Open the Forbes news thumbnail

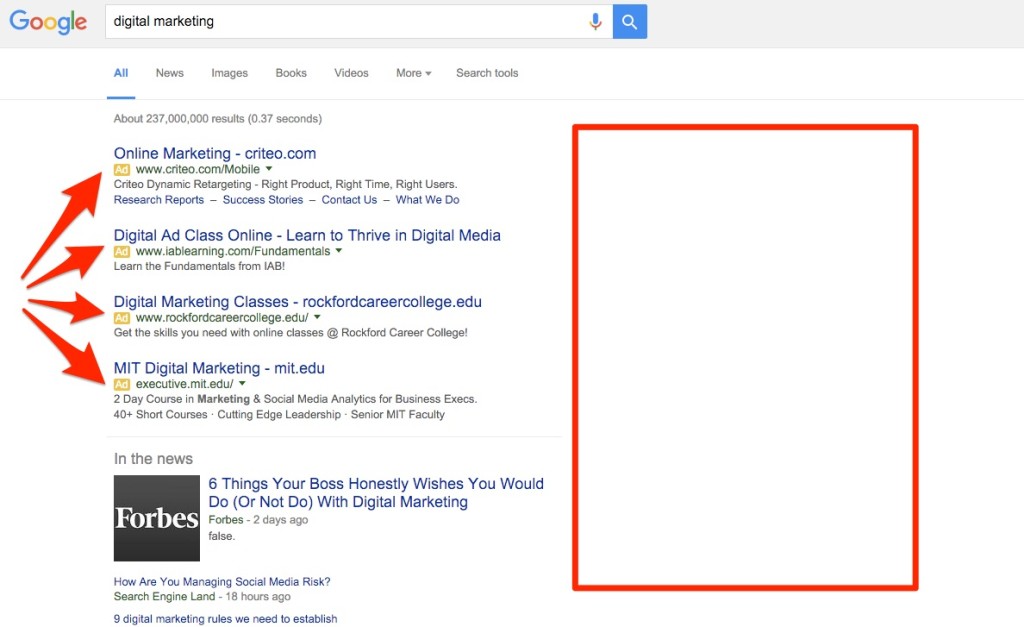pos(157,518)
